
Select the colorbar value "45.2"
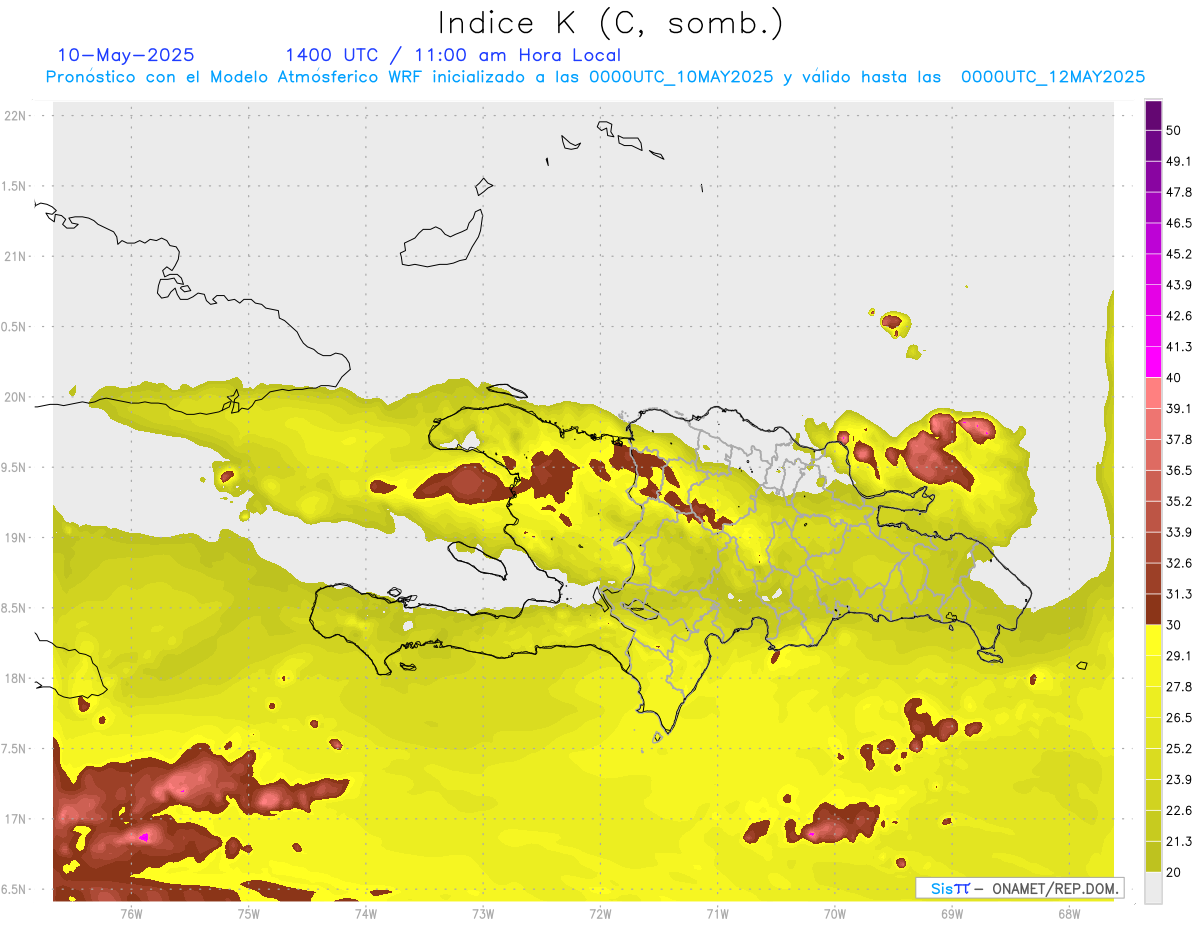click(1179, 254)
